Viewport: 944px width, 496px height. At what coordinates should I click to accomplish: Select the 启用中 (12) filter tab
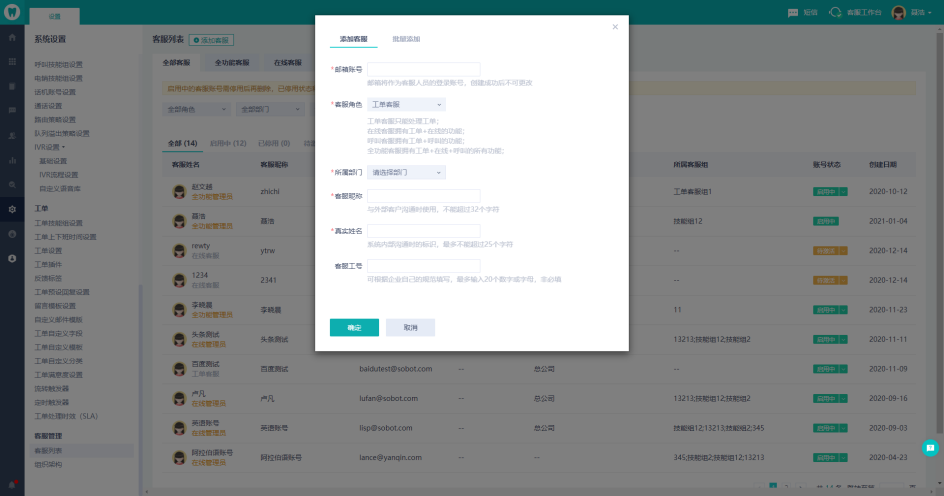tap(228, 144)
